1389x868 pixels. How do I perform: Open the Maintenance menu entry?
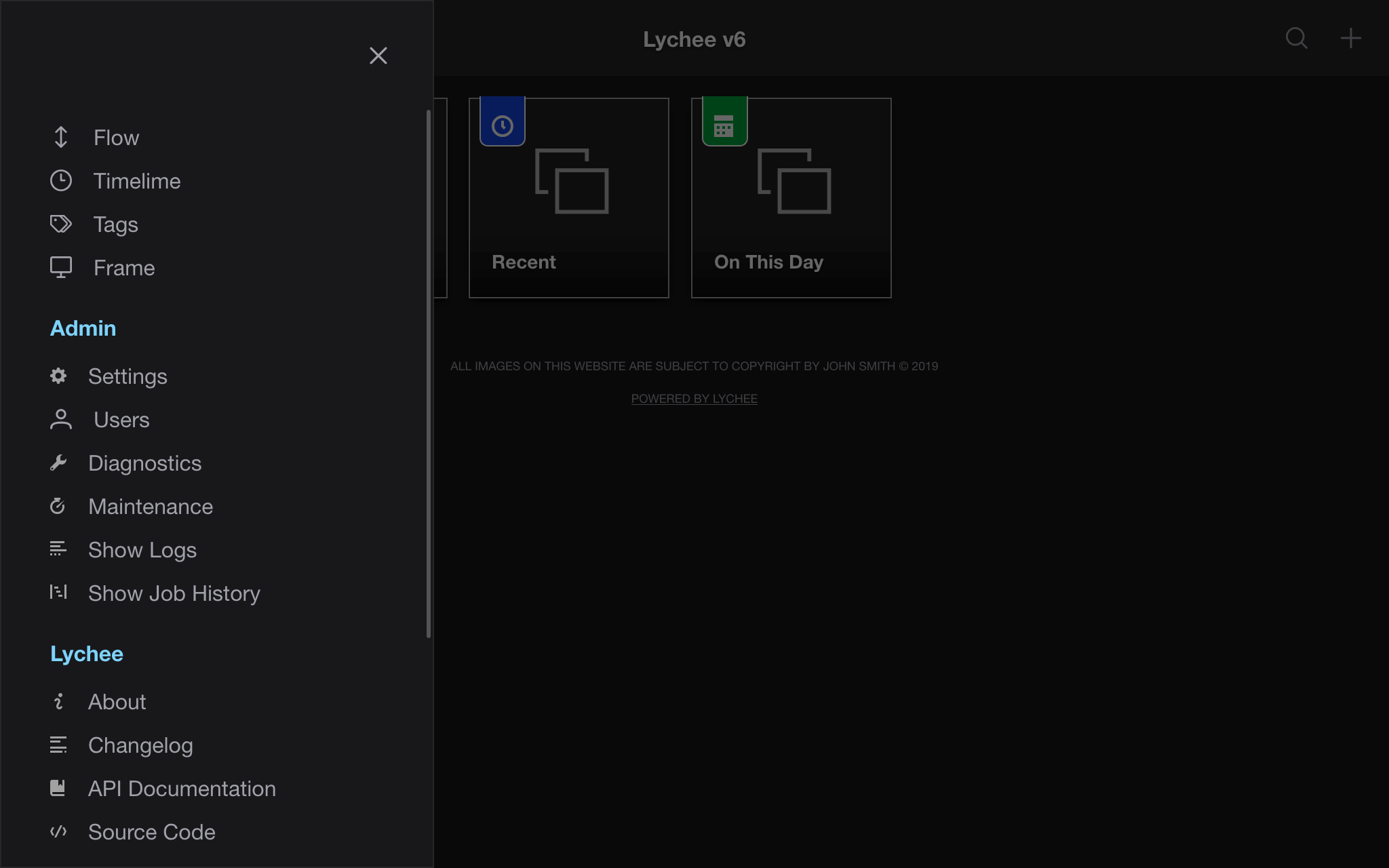click(150, 507)
